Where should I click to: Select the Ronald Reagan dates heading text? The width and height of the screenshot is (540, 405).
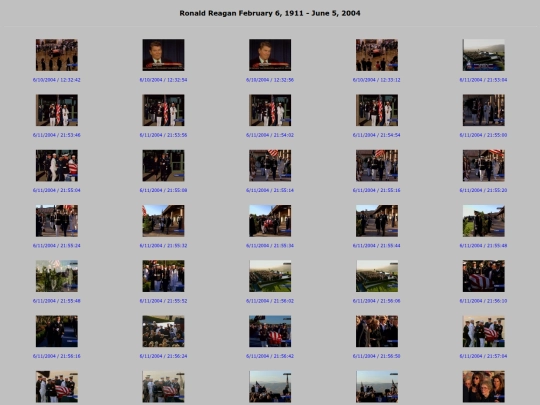click(270, 13)
